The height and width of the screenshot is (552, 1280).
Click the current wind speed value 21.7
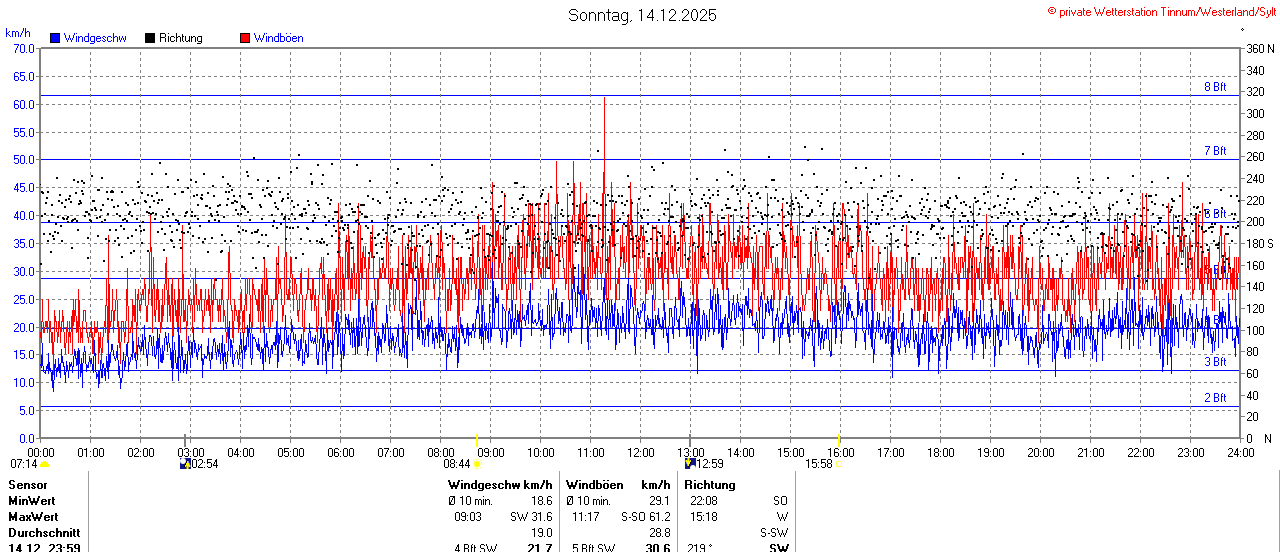click(540, 547)
